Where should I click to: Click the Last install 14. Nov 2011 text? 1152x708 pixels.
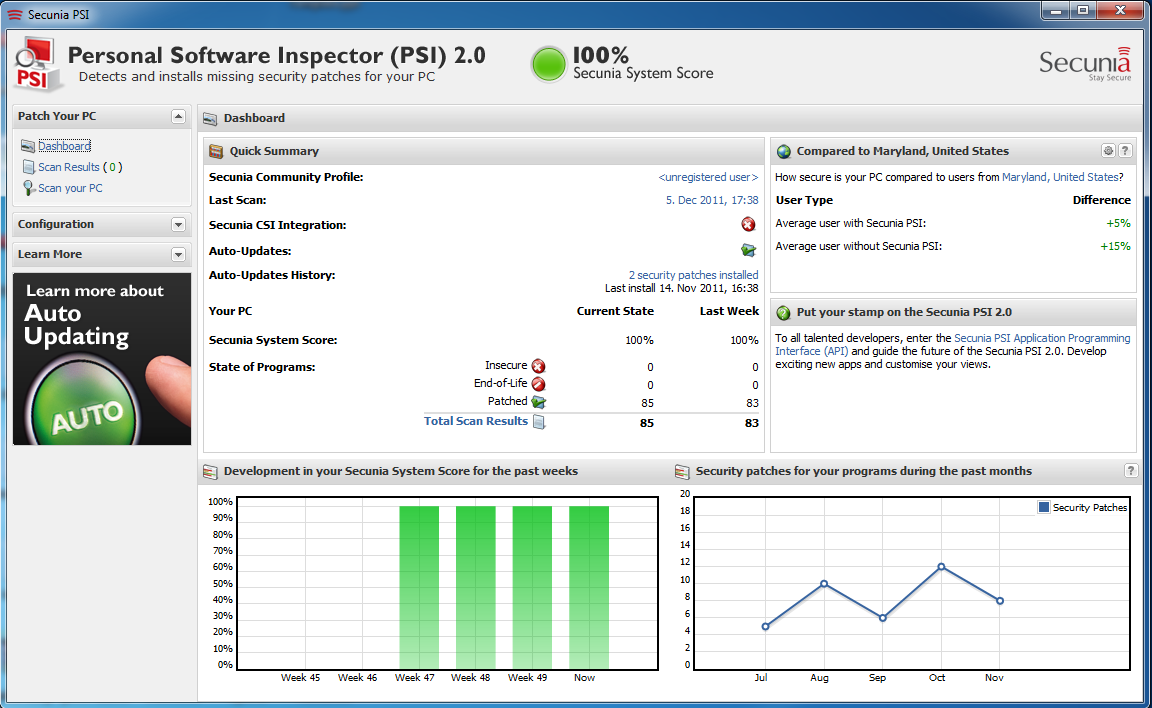[682, 288]
